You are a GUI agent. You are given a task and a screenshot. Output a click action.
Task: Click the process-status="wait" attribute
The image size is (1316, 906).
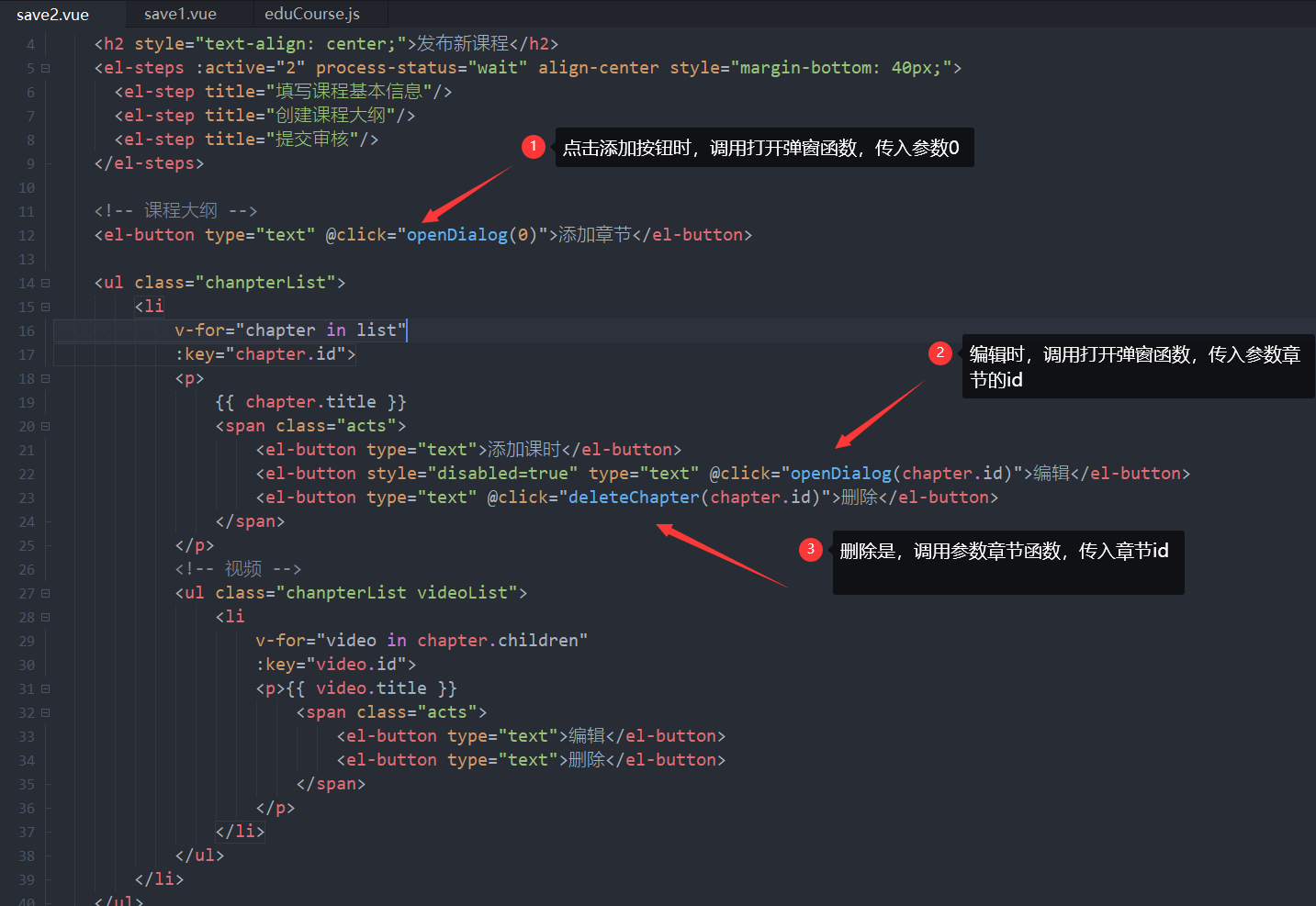[x=422, y=68]
